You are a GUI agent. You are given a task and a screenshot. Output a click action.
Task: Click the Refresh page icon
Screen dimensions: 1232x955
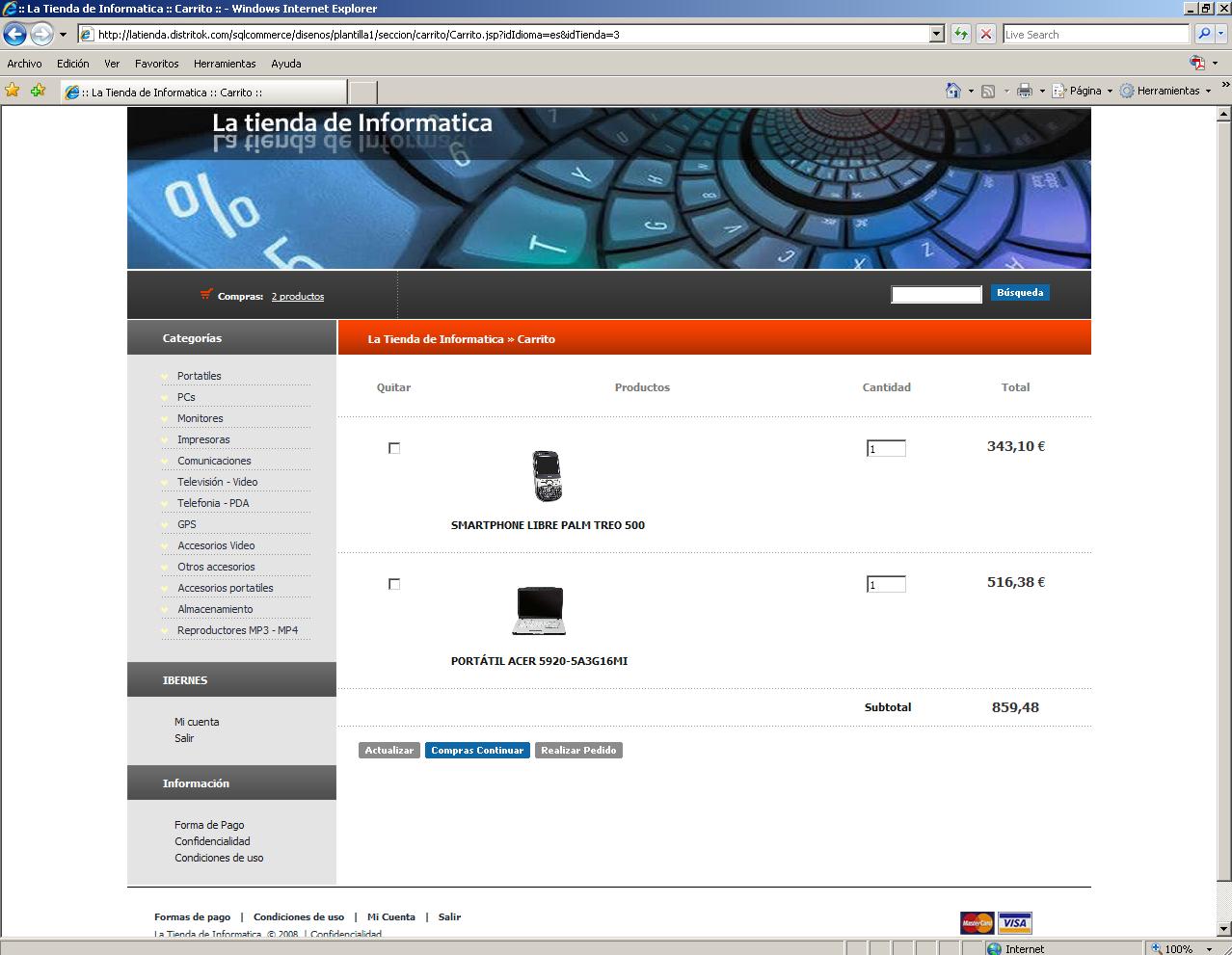[x=961, y=35]
